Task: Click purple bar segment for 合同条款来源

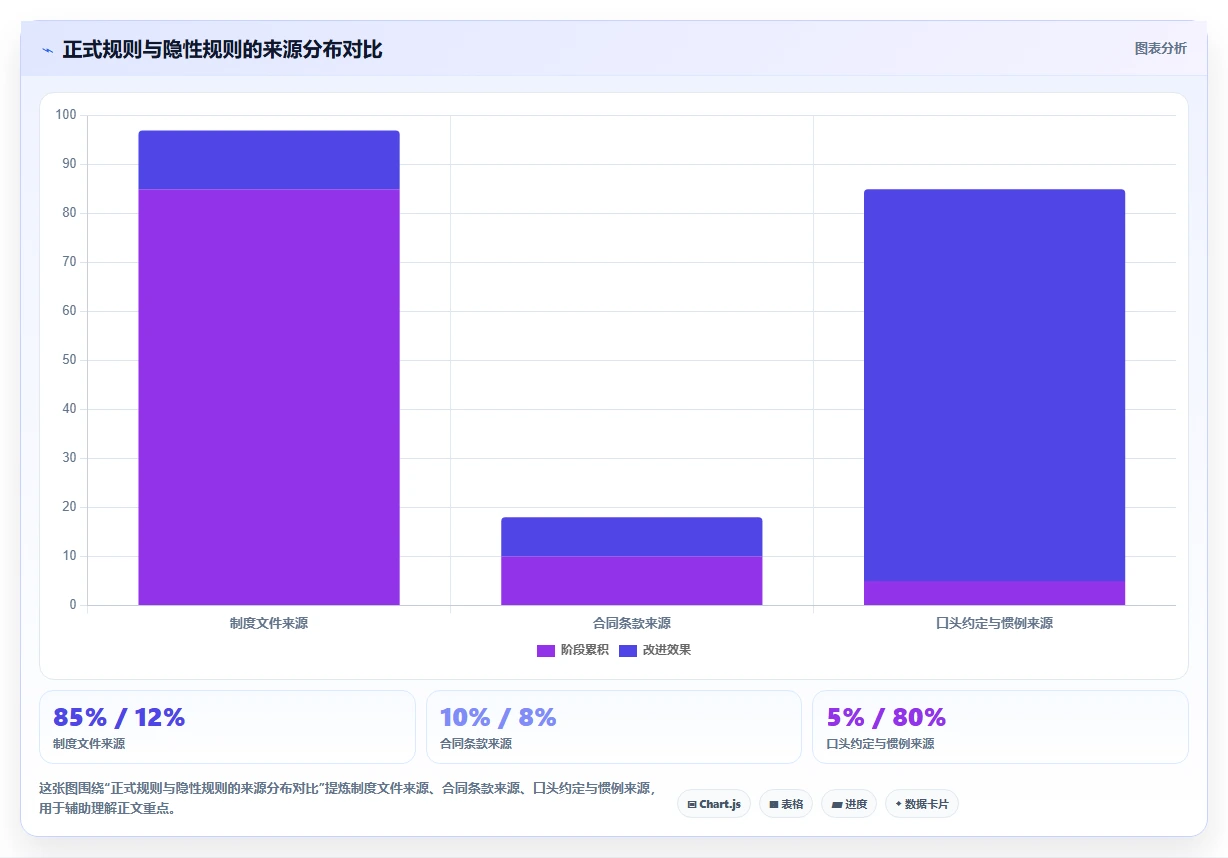Action: [x=632, y=581]
